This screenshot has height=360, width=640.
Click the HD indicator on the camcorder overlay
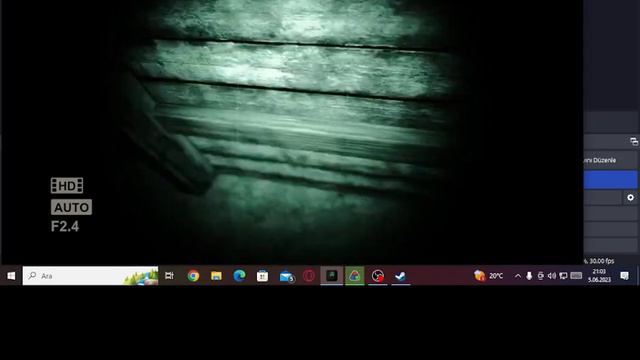67,186
